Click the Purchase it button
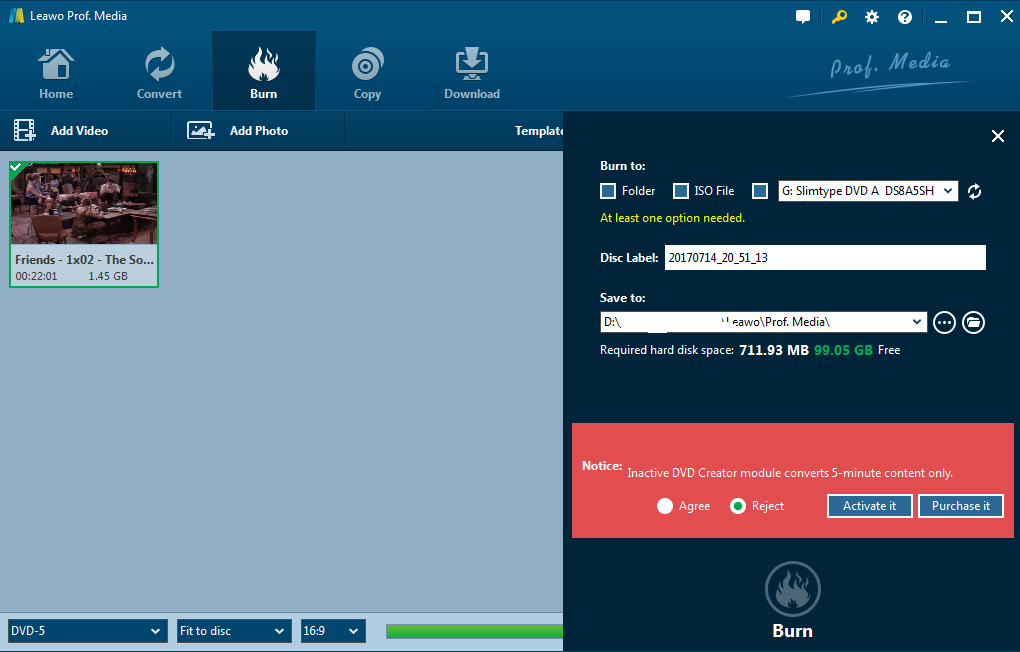This screenshot has height=652, width=1020. pos(961,506)
